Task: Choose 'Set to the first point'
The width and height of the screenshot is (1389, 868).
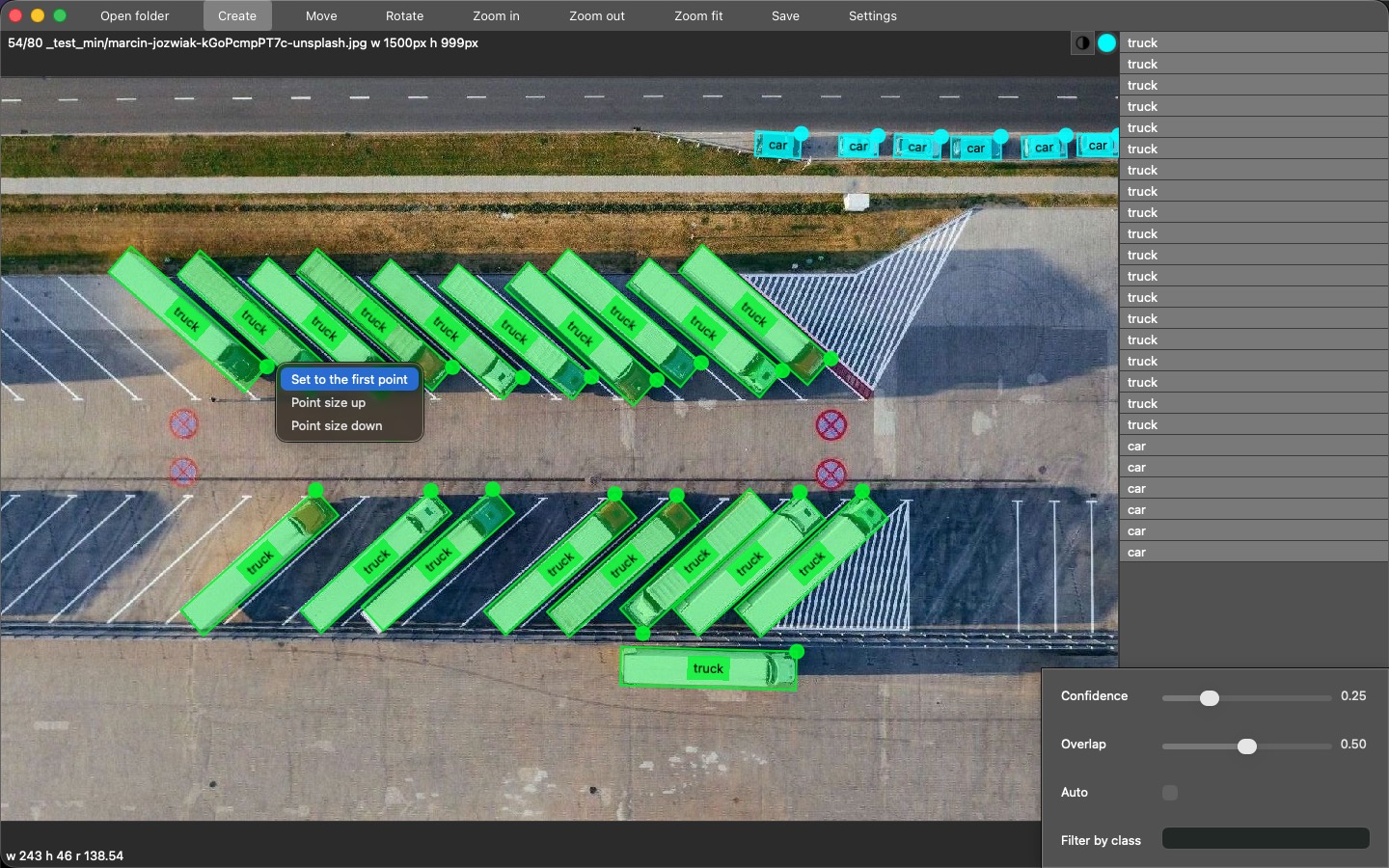Action: click(x=349, y=380)
